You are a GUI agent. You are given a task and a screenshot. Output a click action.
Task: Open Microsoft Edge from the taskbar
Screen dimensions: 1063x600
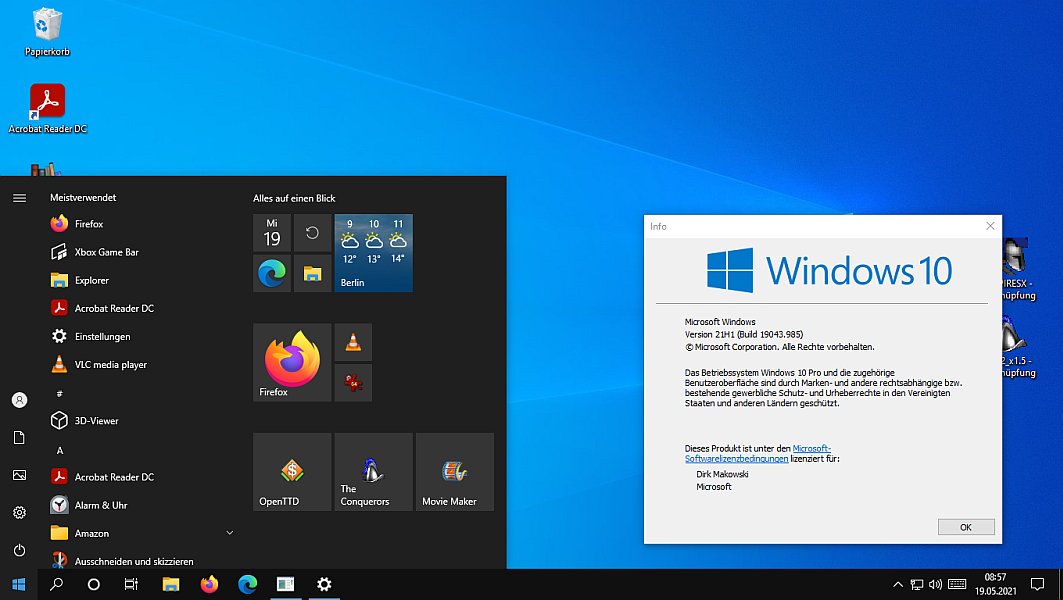point(247,584)
